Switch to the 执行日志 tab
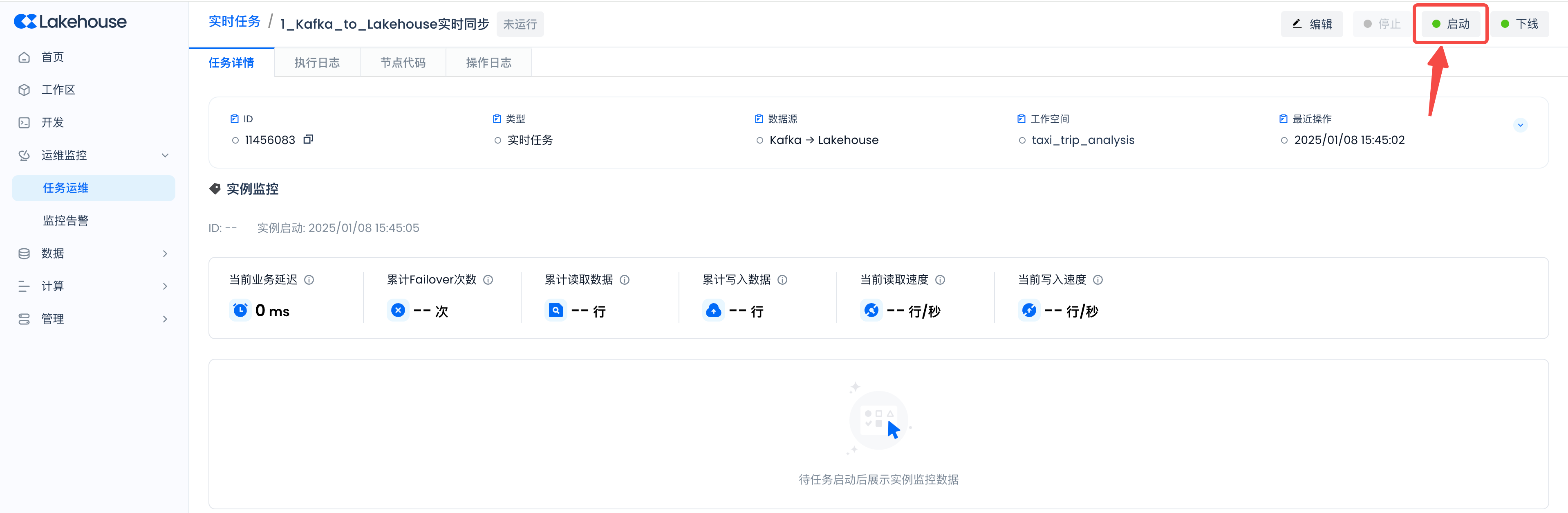Image resolution: width=1568 pixels, height=513 pixels. 316,63
